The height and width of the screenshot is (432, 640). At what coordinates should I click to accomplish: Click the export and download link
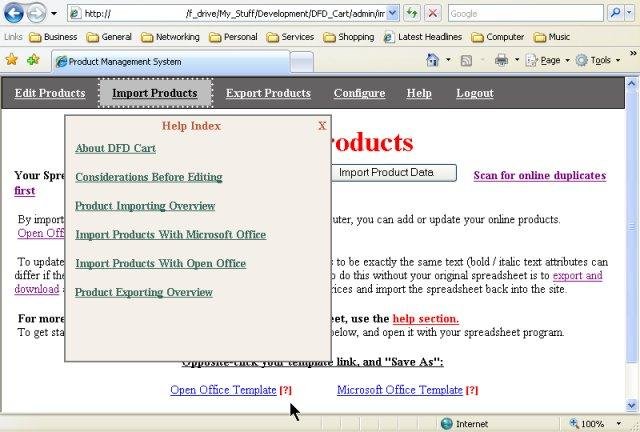(x=578, y=276)
